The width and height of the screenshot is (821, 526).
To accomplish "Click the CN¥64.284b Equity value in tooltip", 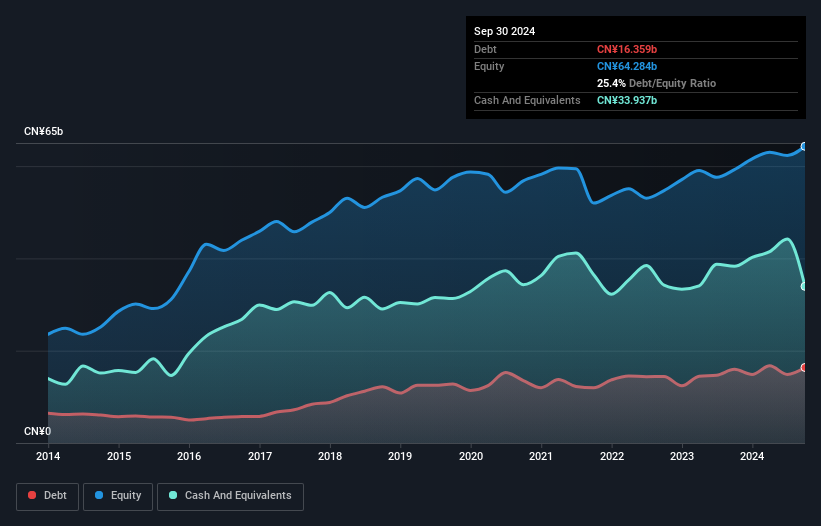I will (x=629, y=66).
